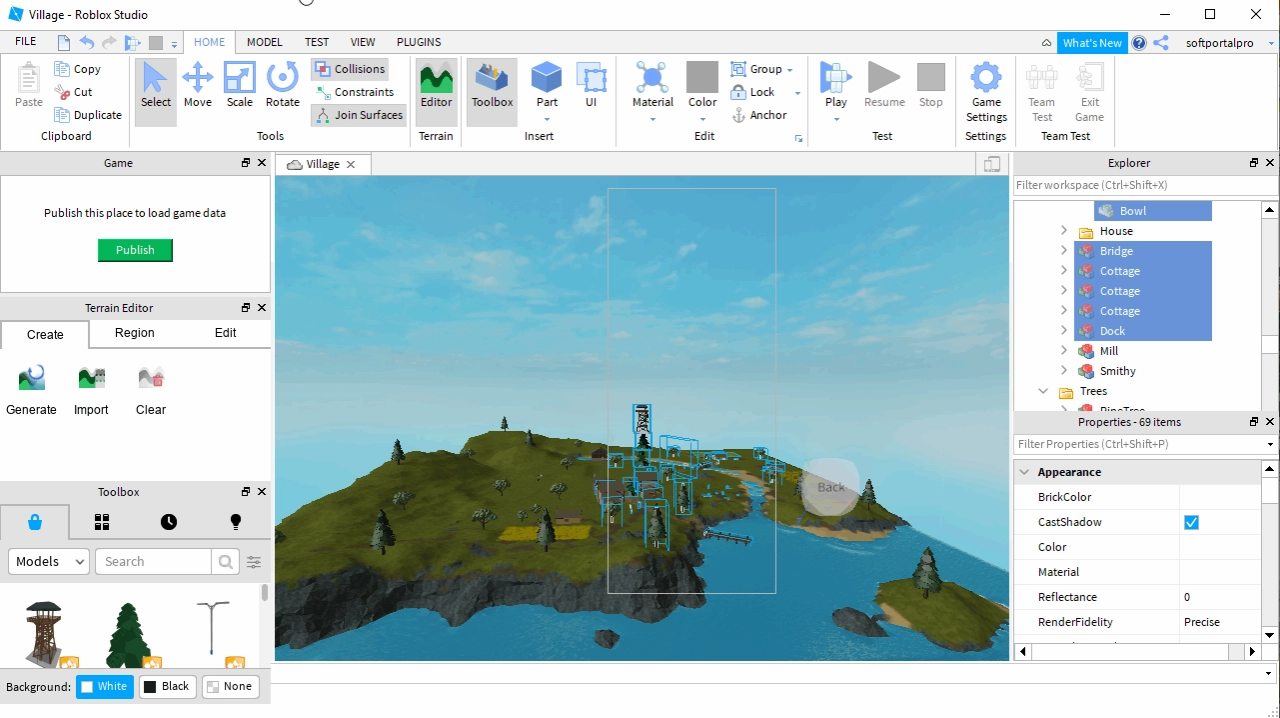This screenshot has height=718, width=1280.
Task: Click the What's New button
Action: pos(1092,43)
